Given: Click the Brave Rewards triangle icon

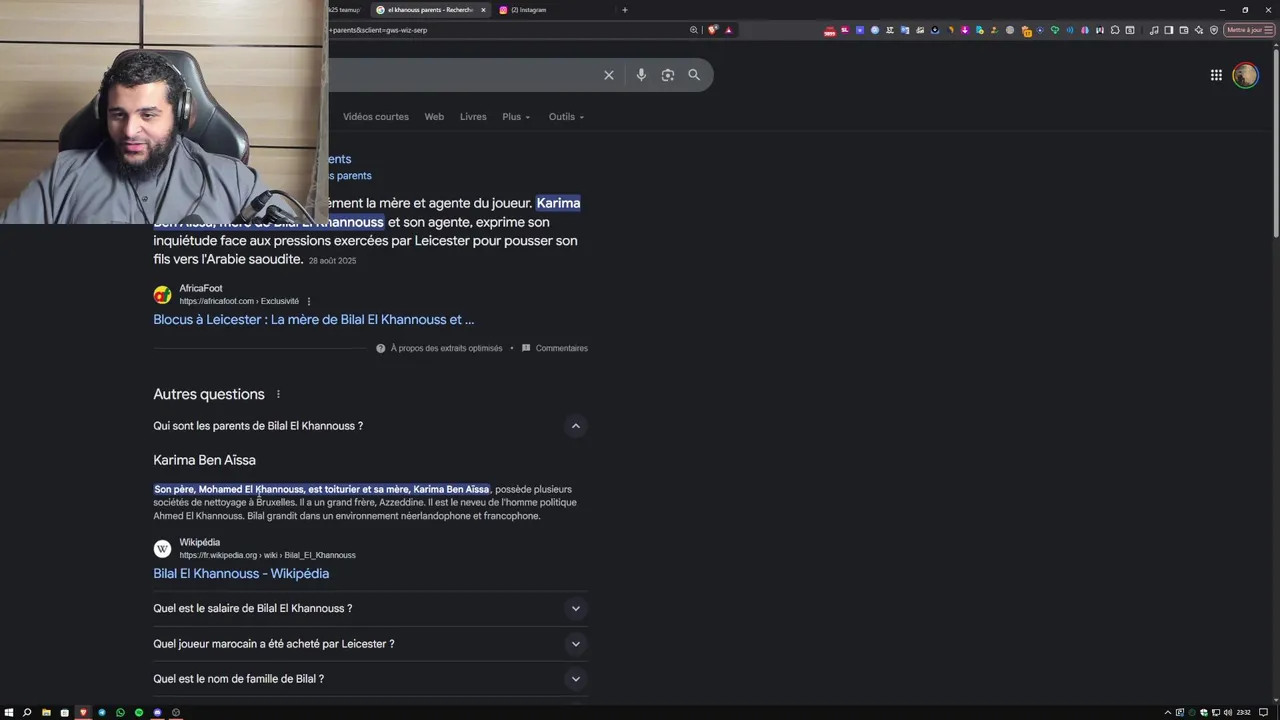Looking at the screenshot, I should pos(728,30).
